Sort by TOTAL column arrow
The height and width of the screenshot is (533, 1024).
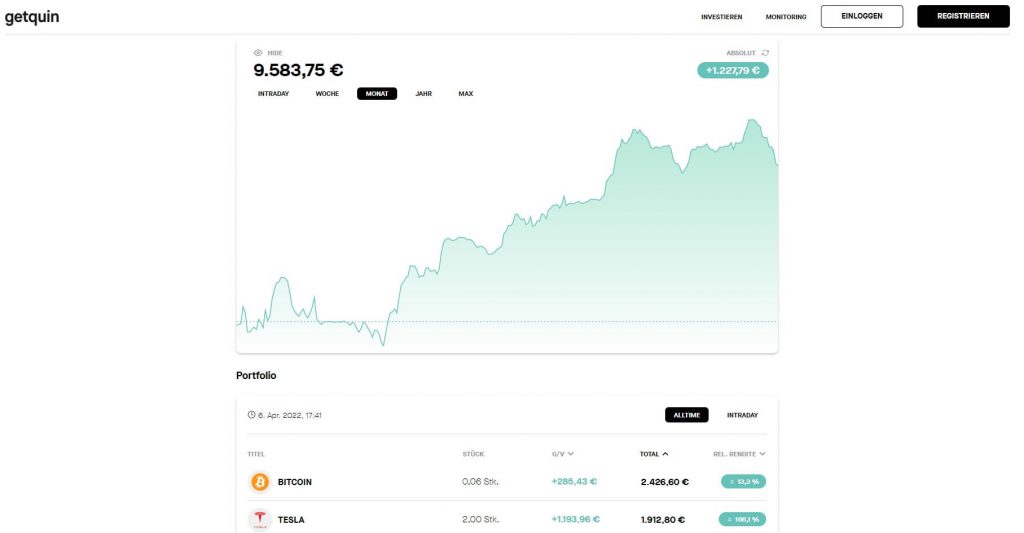[x=665, y=454]
